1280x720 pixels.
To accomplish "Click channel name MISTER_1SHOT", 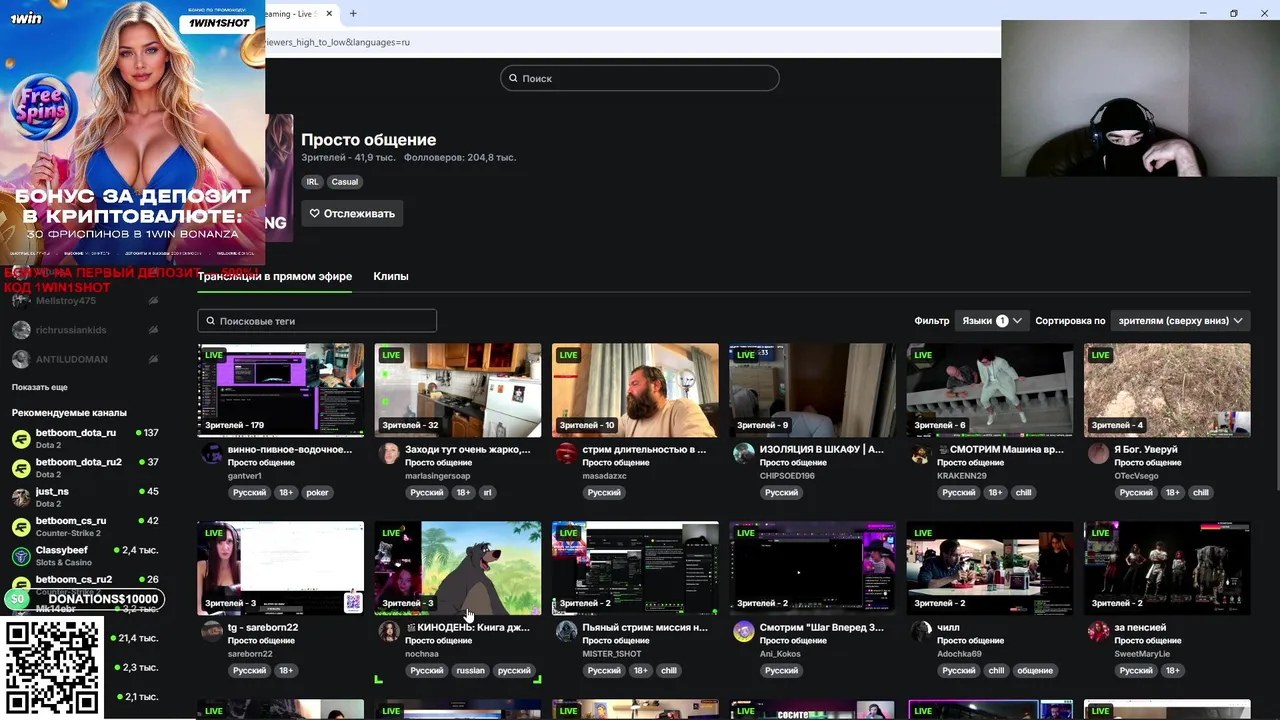I will click(x=612, y=654).
